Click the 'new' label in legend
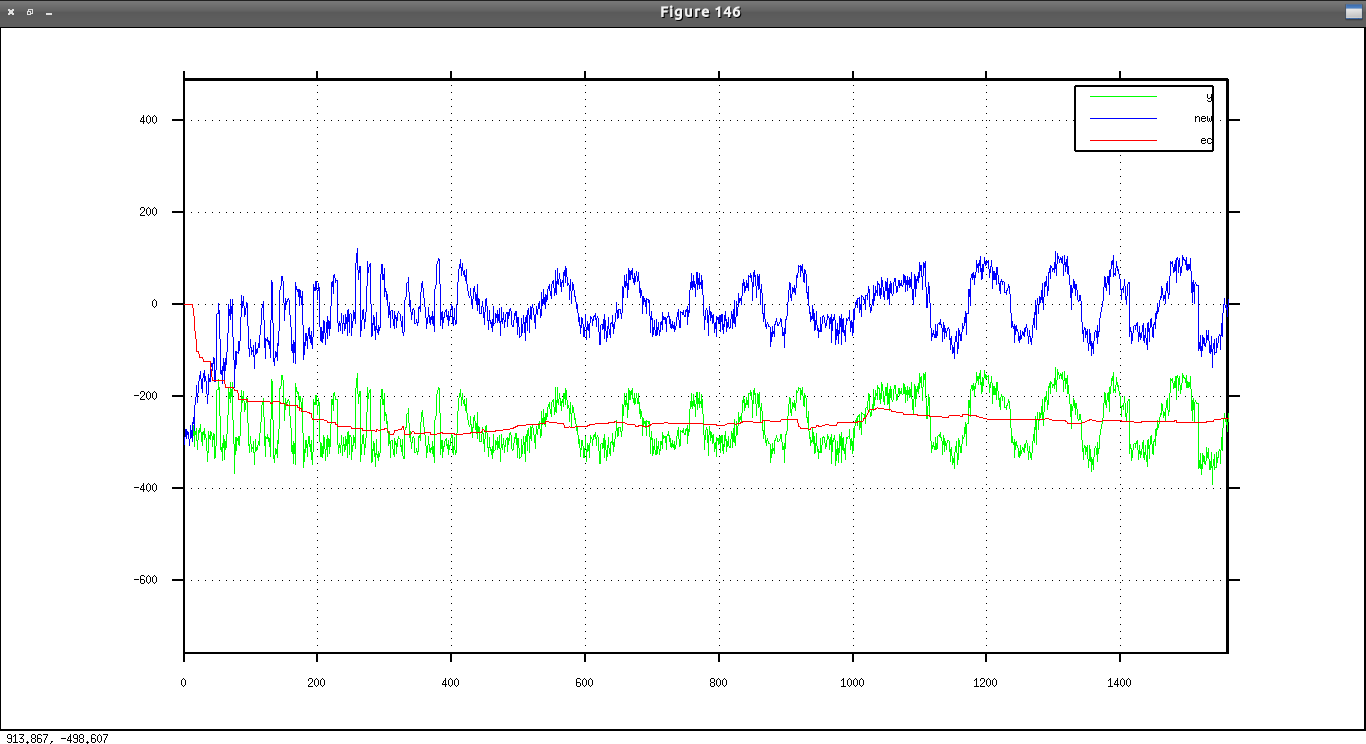1366x744 pixels. [x=1203, y=119]
